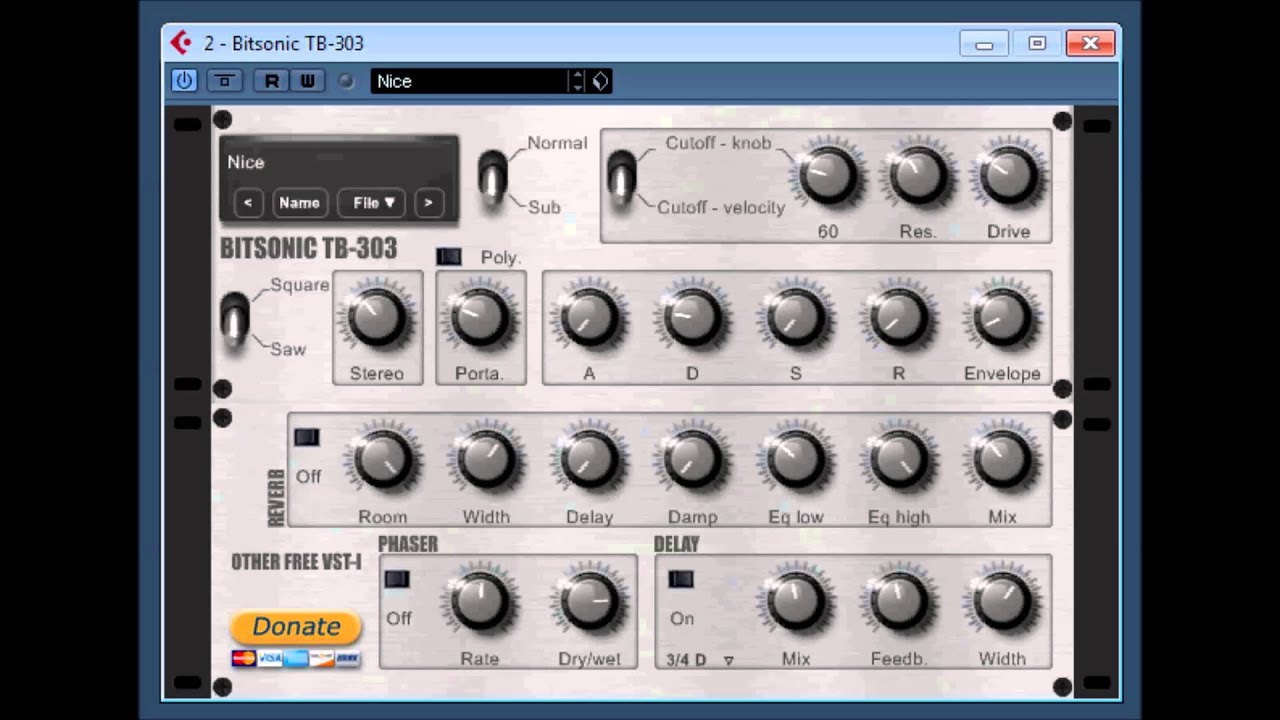This screenshot has height=720, width=1280.
Task: Open the preset management diamond icon
Action: pyautogui.click(x=600, y=81)
